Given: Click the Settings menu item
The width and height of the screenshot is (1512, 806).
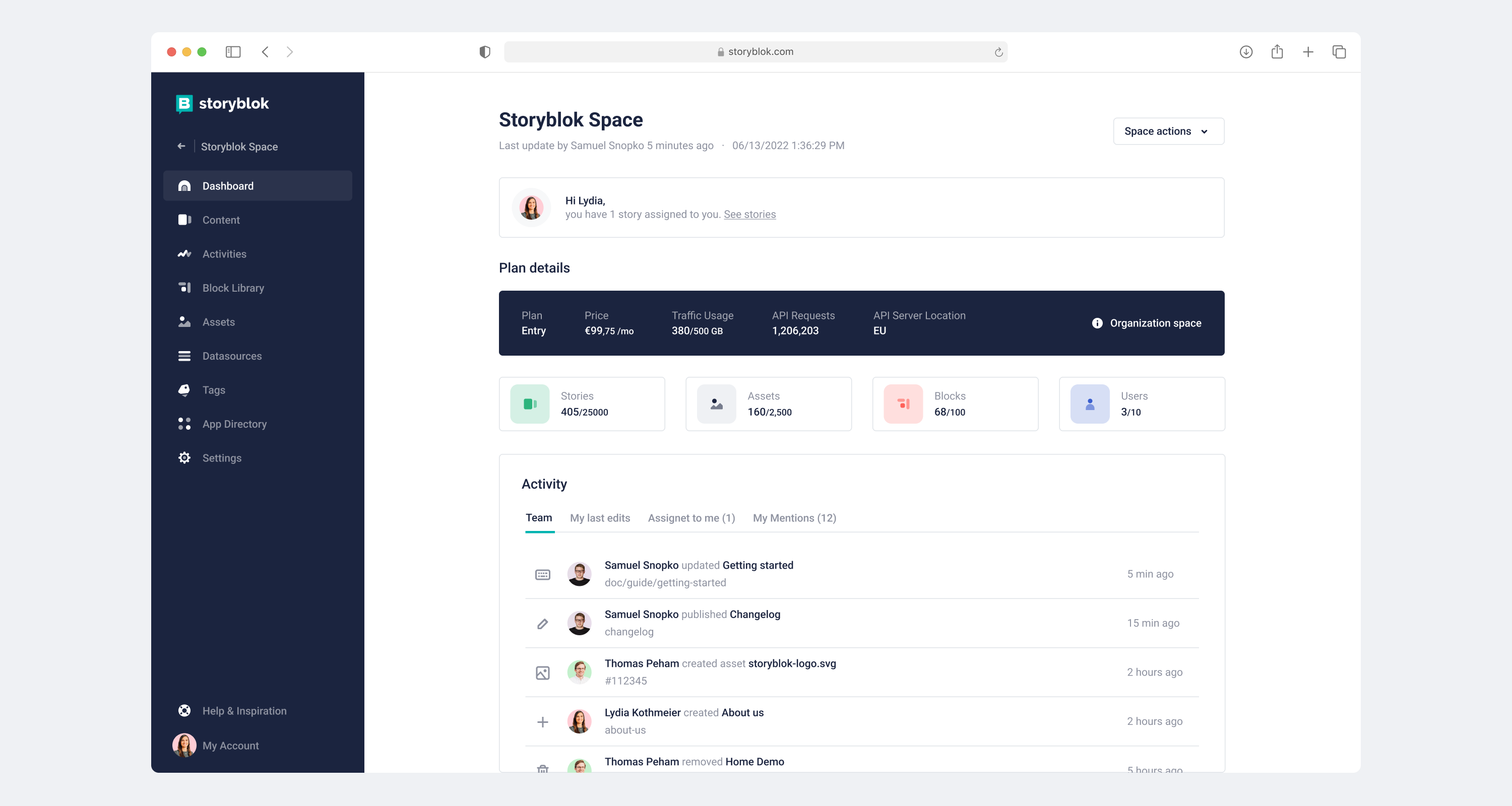Looking at the screenshot, I should pos(221,458).
